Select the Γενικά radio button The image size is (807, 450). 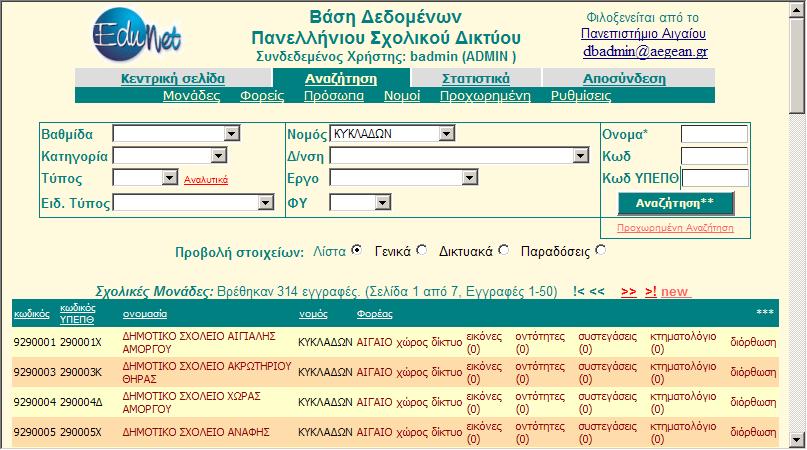422,250
